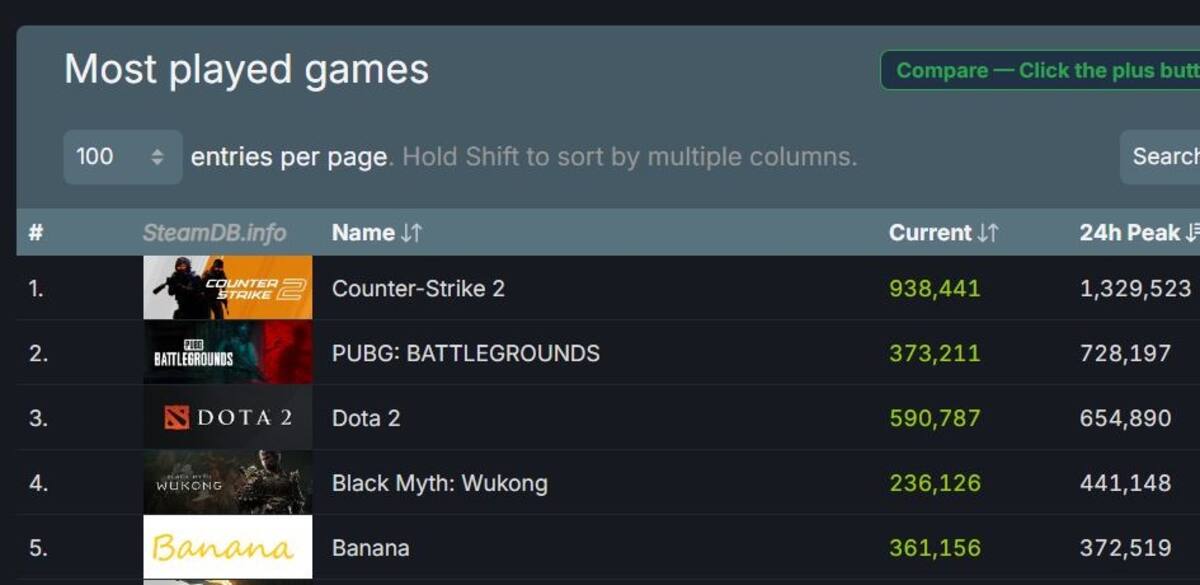Viewport: 1200px width, 585px height.
Task: Click the Hold Shift to sort hint text
Action: click(x=630, y=157)
